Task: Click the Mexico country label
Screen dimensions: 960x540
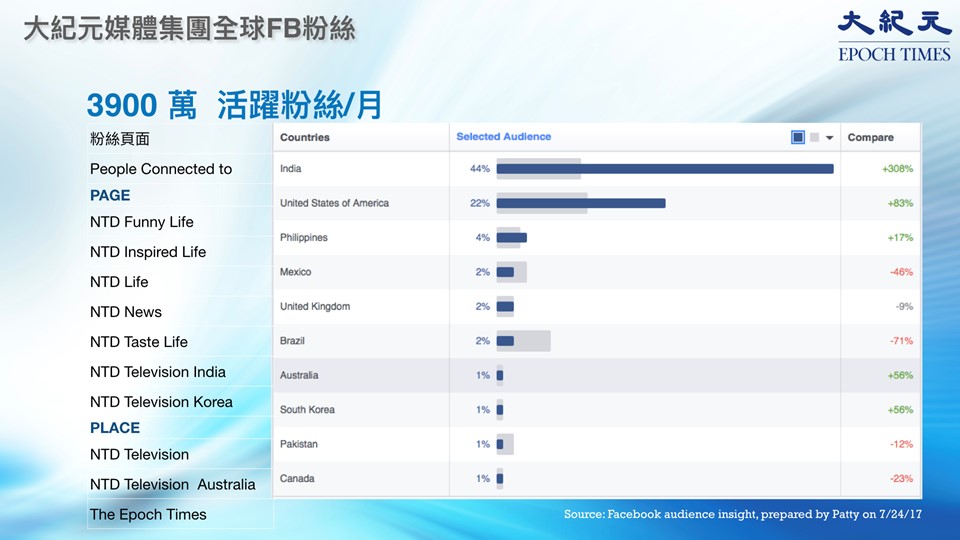Action: (295, 271)
